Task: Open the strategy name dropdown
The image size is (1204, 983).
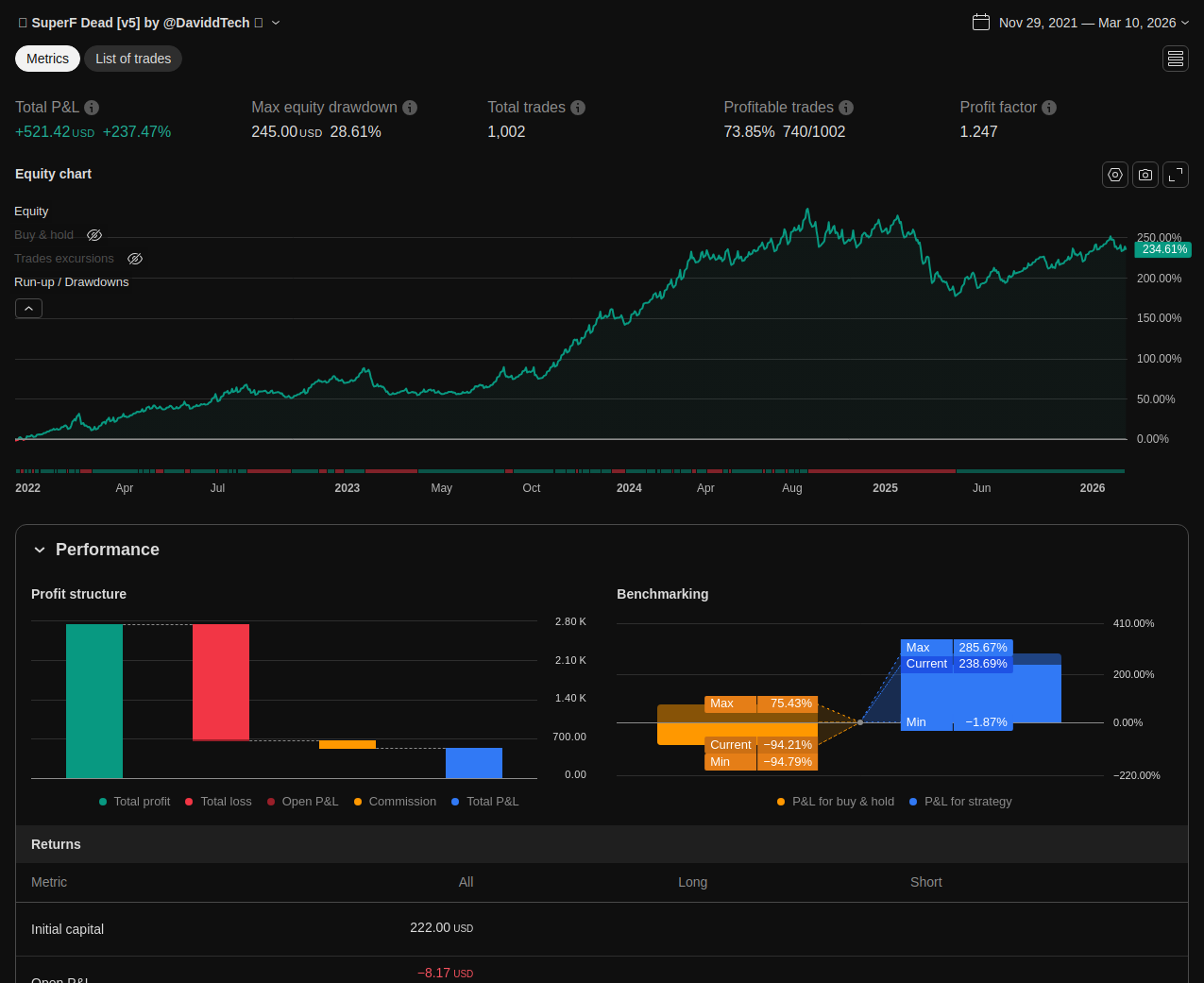Action: 276,23
